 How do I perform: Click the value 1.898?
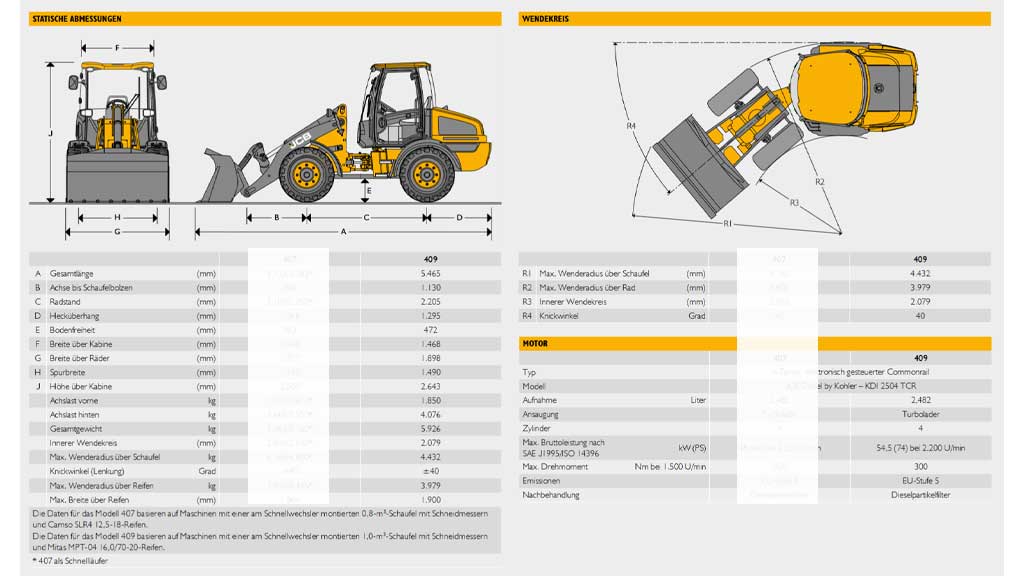430,358
